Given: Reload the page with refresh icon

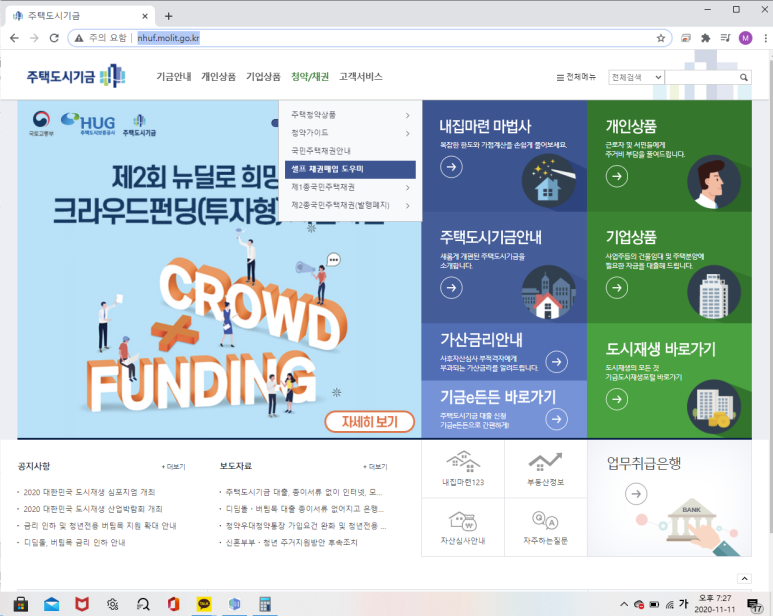Looking at the screenshot, I should tap(54, 38).
